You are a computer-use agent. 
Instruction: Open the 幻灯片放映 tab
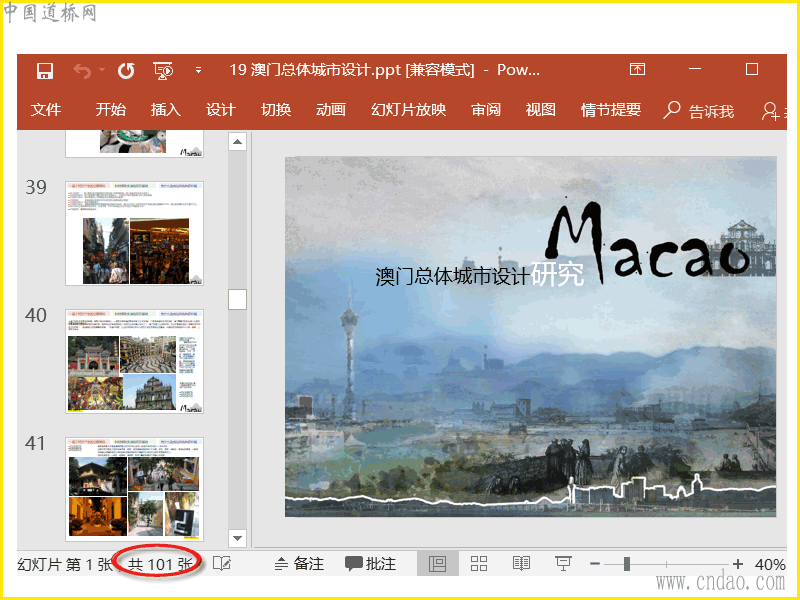pos(408,110)
